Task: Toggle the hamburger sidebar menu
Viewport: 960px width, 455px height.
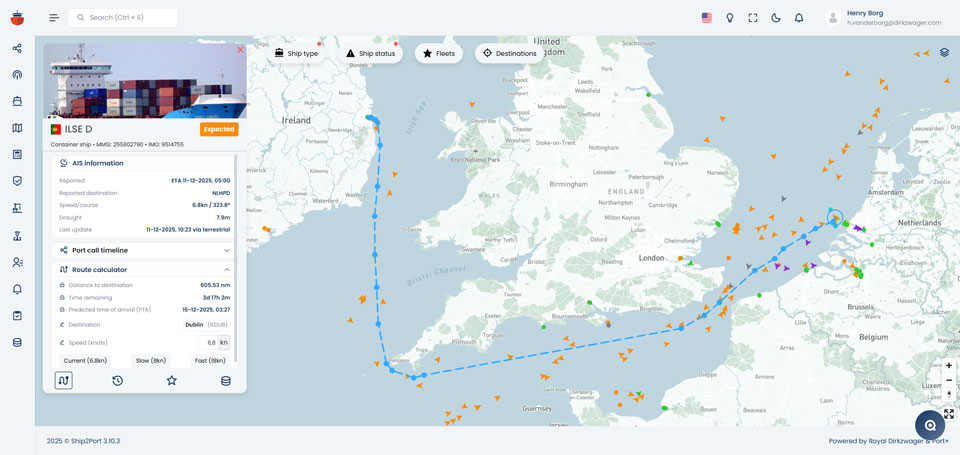Action: (54, 18)
